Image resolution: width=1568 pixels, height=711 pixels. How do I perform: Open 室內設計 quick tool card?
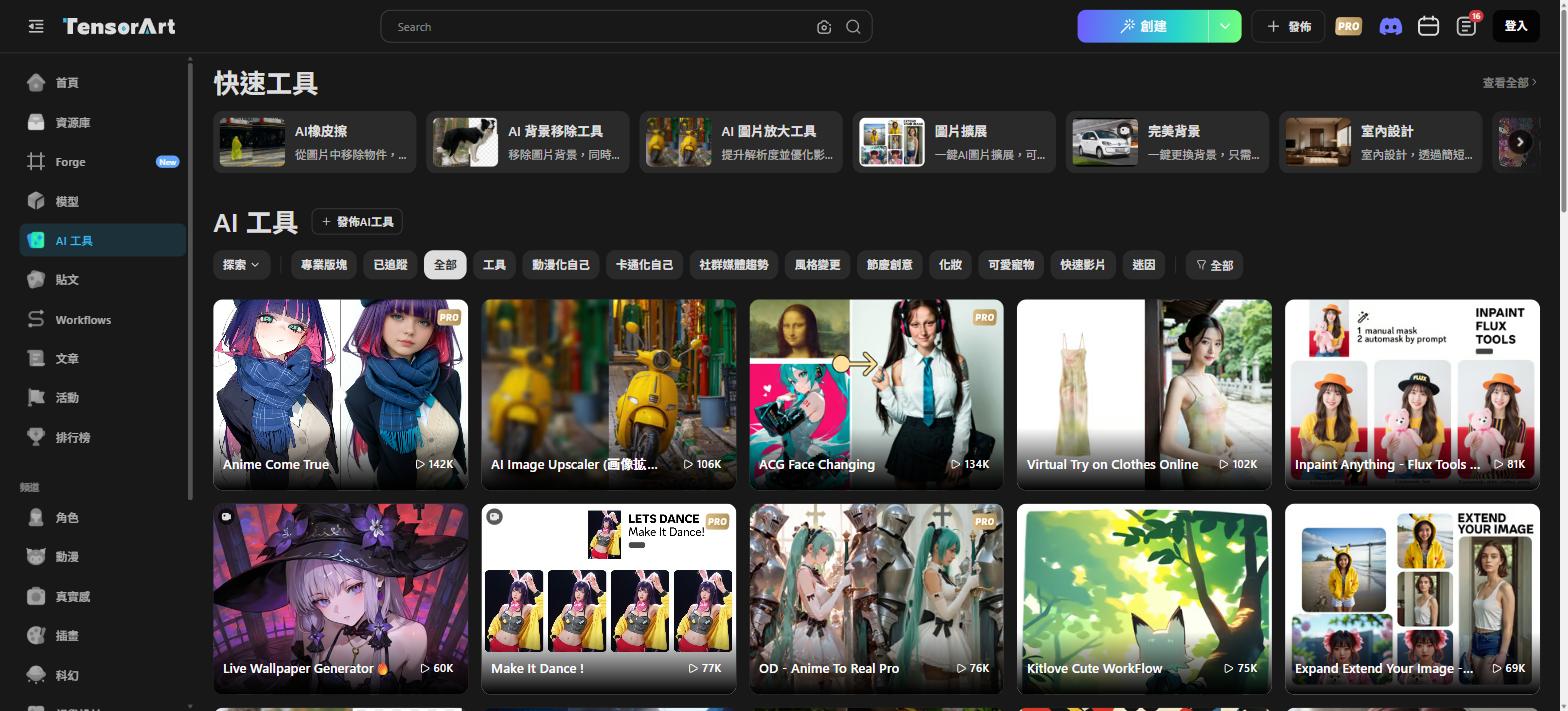coord(1381,142)
